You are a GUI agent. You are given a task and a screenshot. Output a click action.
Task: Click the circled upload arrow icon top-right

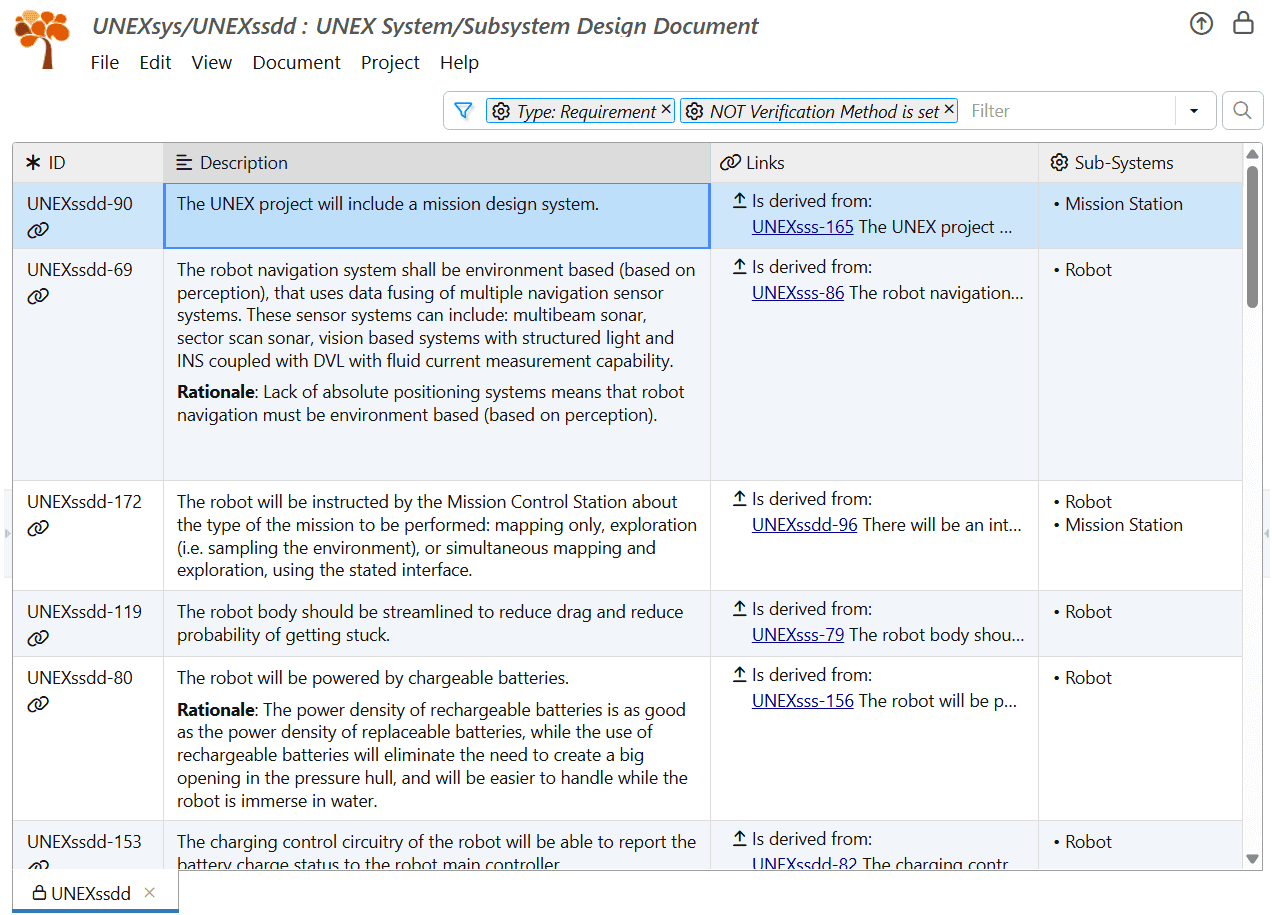coord(1201,23)
